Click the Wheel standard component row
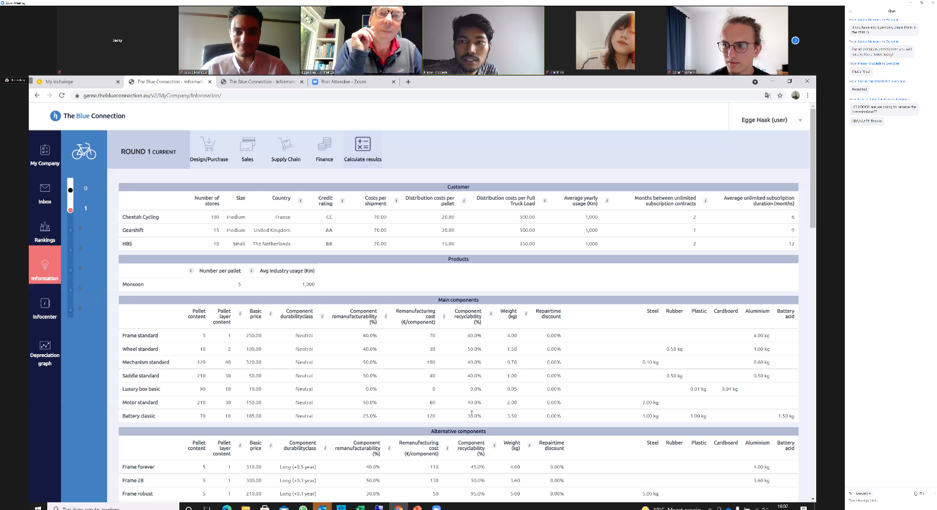Viewport: 937px width, 510px height. pos(458,349)
